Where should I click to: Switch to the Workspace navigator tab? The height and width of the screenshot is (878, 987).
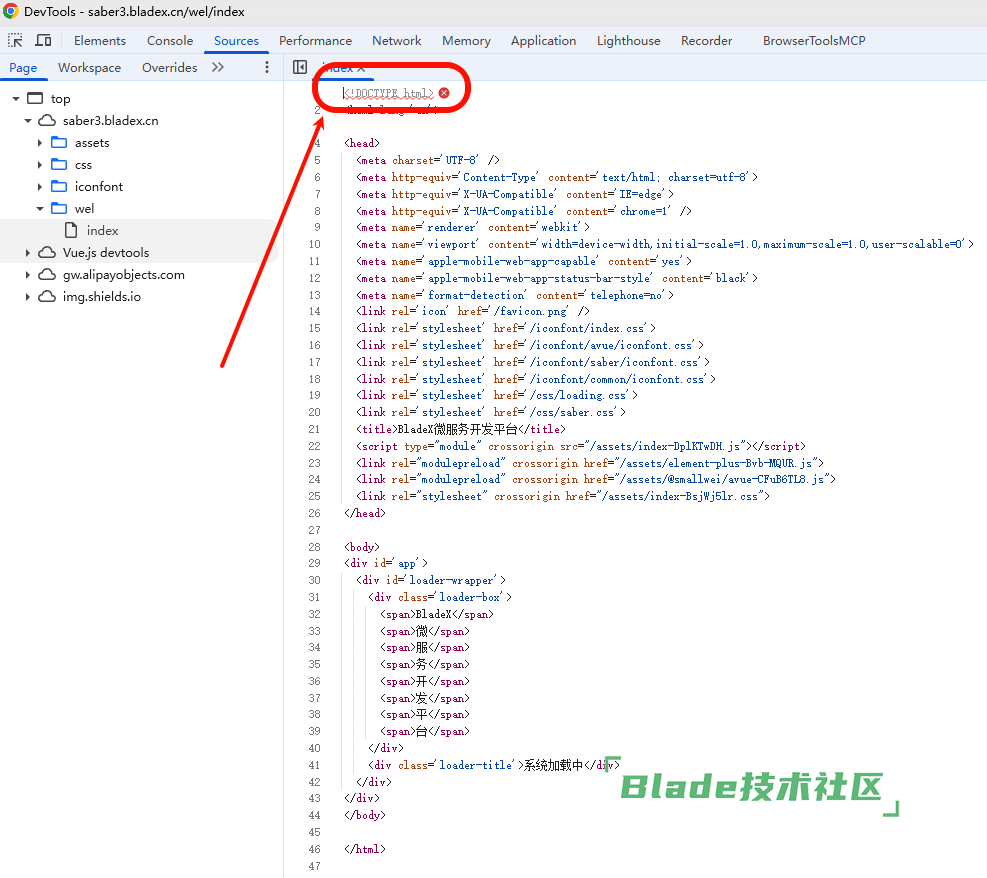tap(89, 68)
